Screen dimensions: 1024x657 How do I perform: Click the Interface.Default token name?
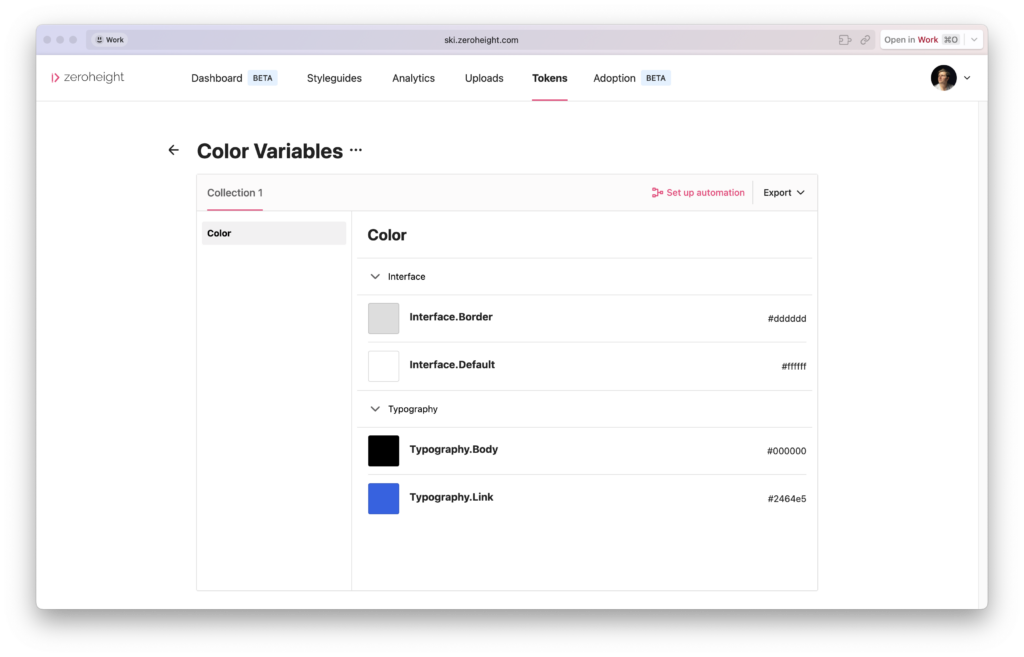coord(452,365)
